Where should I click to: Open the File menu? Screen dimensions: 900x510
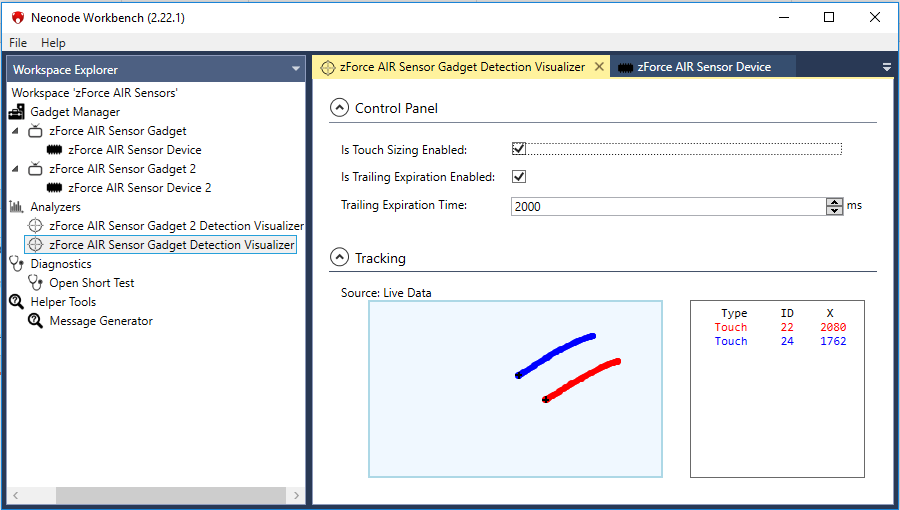coord(18,43)
